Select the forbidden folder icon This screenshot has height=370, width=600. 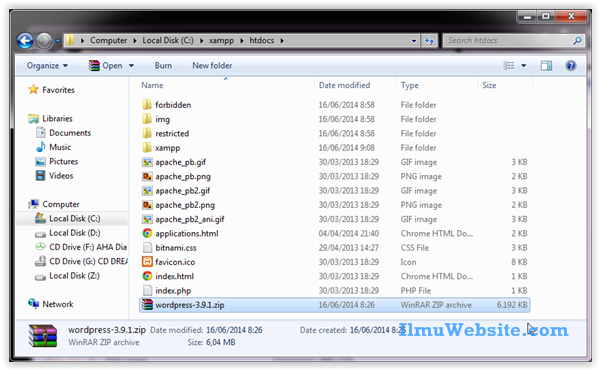coord(147,104)
